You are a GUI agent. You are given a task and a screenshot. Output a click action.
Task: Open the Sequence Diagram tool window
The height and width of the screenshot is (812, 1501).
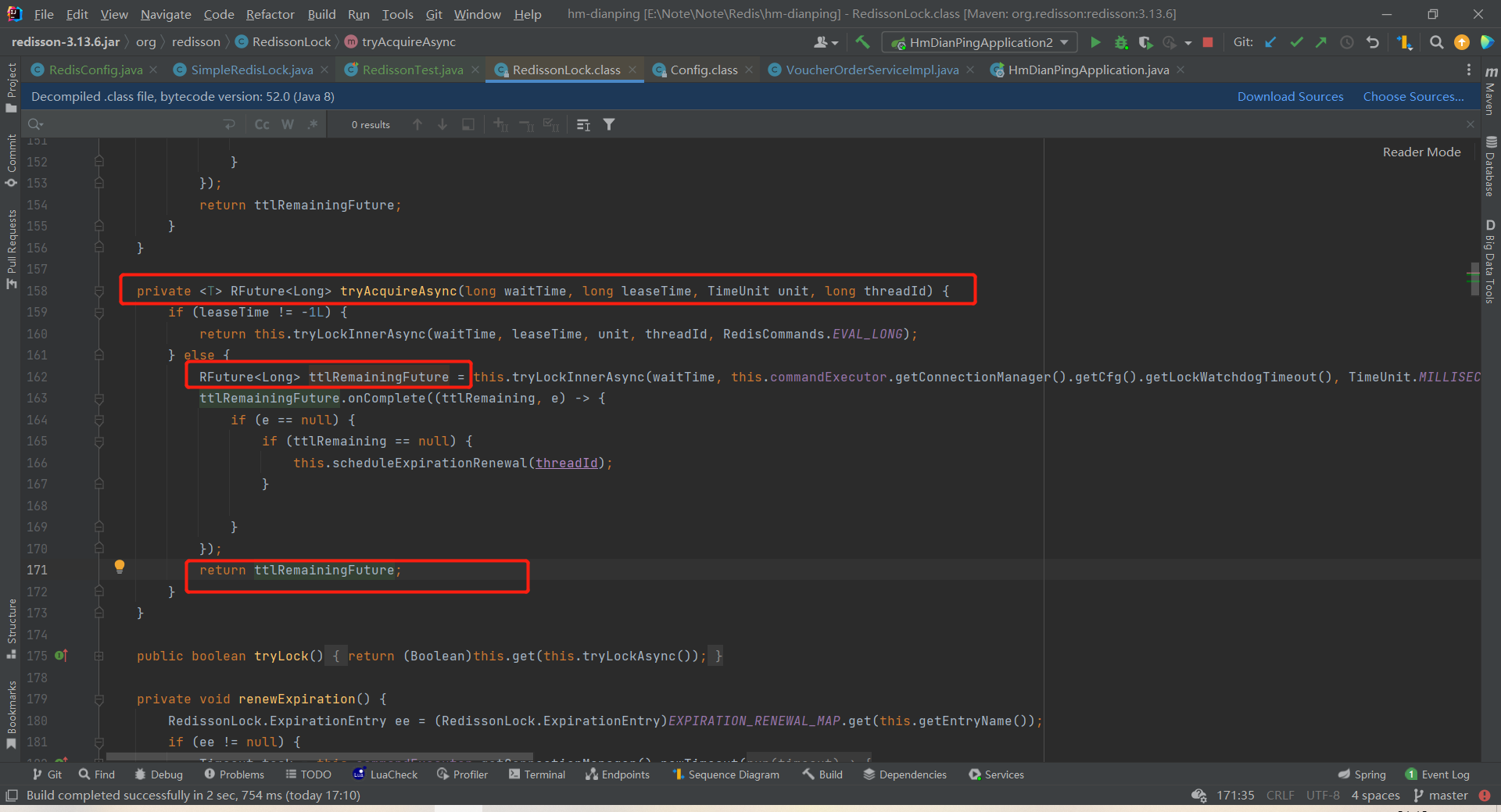[x=725, y=774]
